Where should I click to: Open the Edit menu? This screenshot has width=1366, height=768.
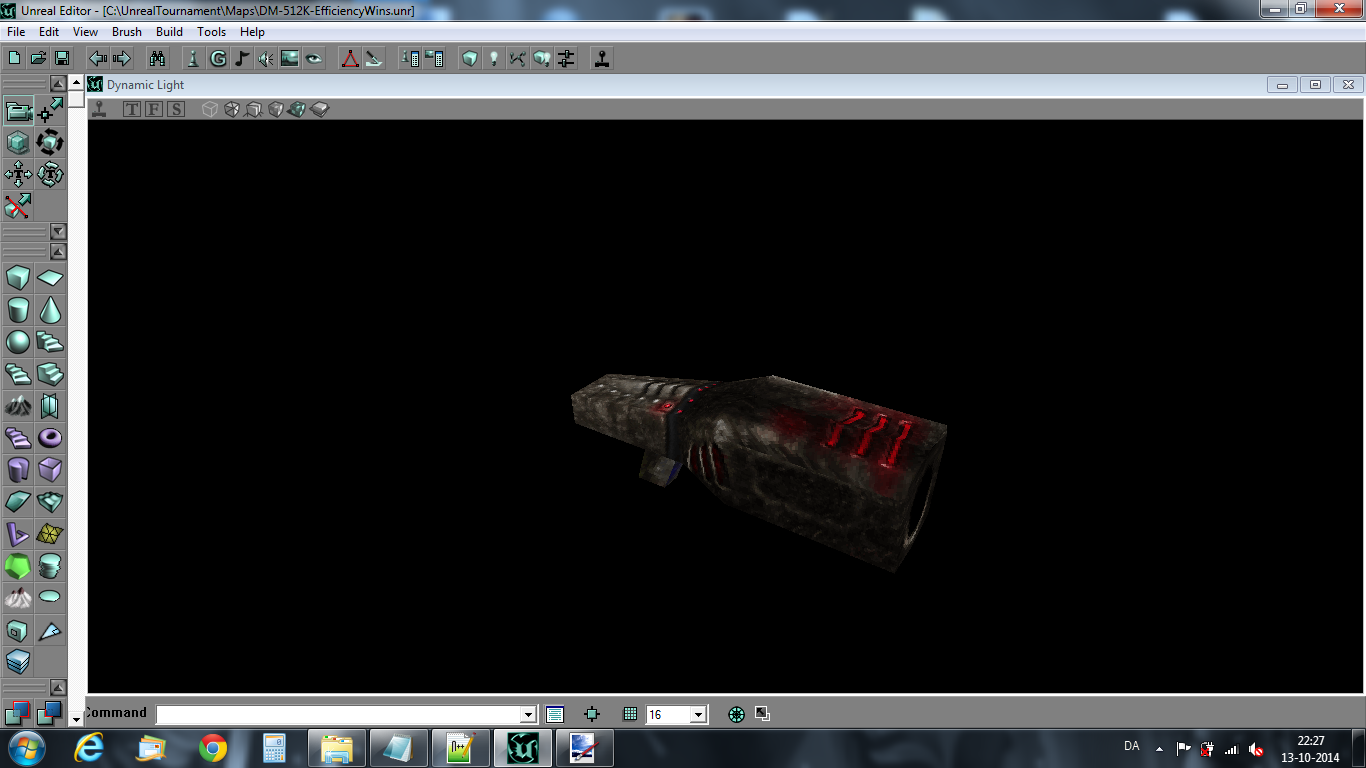(49, 32)
